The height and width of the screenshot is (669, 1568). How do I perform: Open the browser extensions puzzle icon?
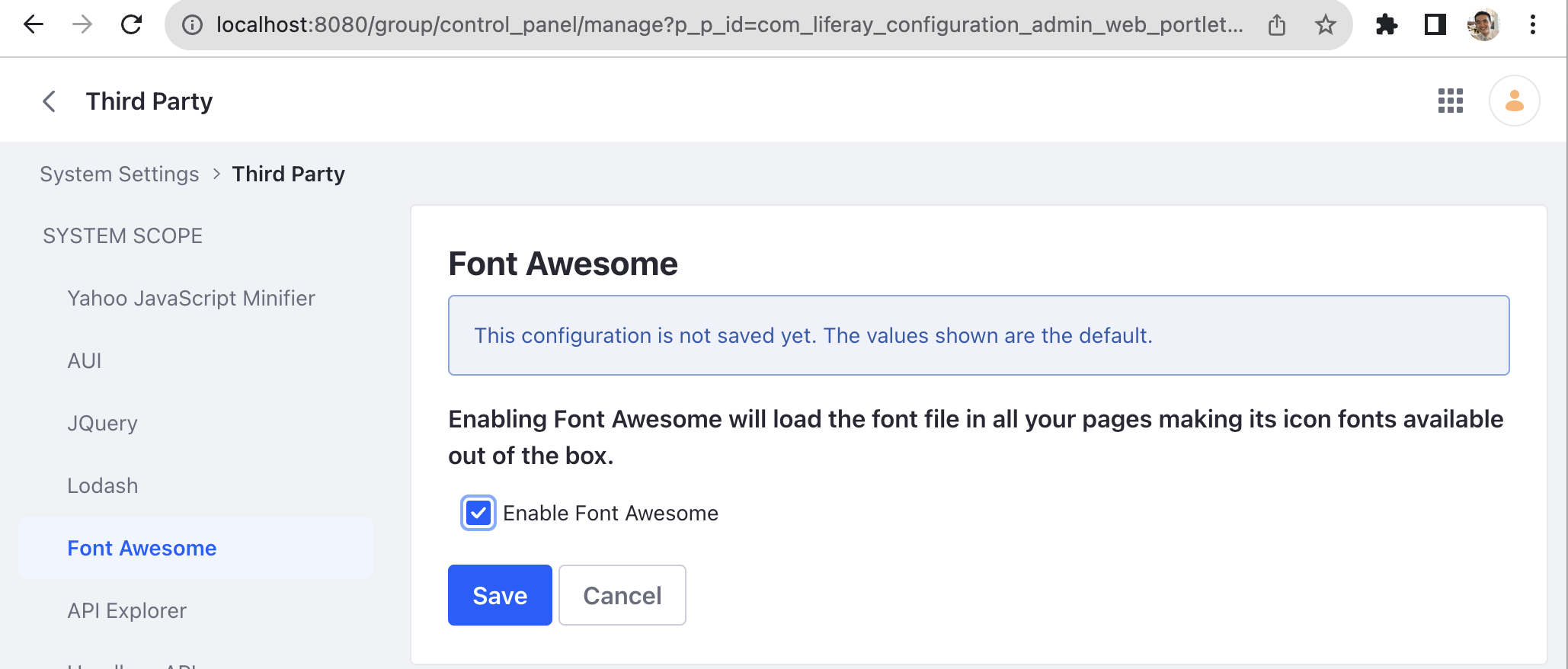(x=1387, y=25)
